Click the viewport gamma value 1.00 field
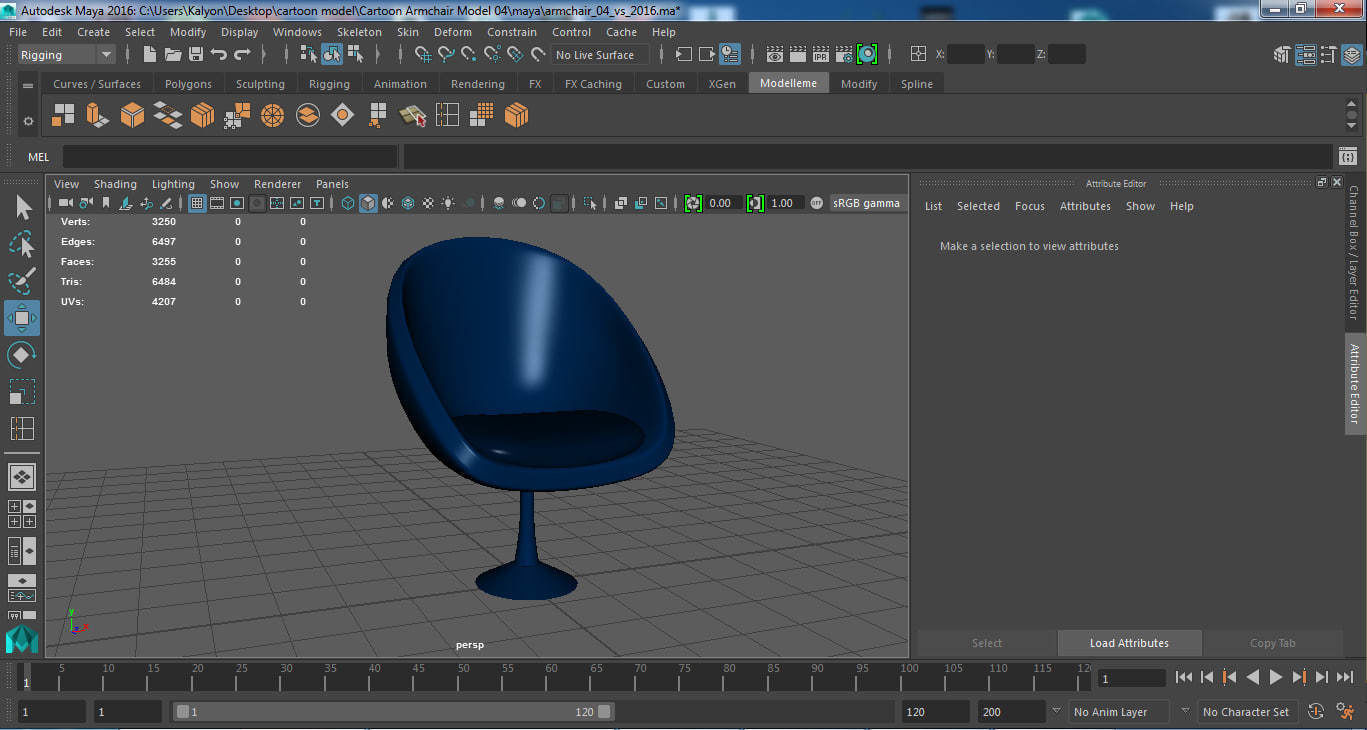 (x=785, y=203)
